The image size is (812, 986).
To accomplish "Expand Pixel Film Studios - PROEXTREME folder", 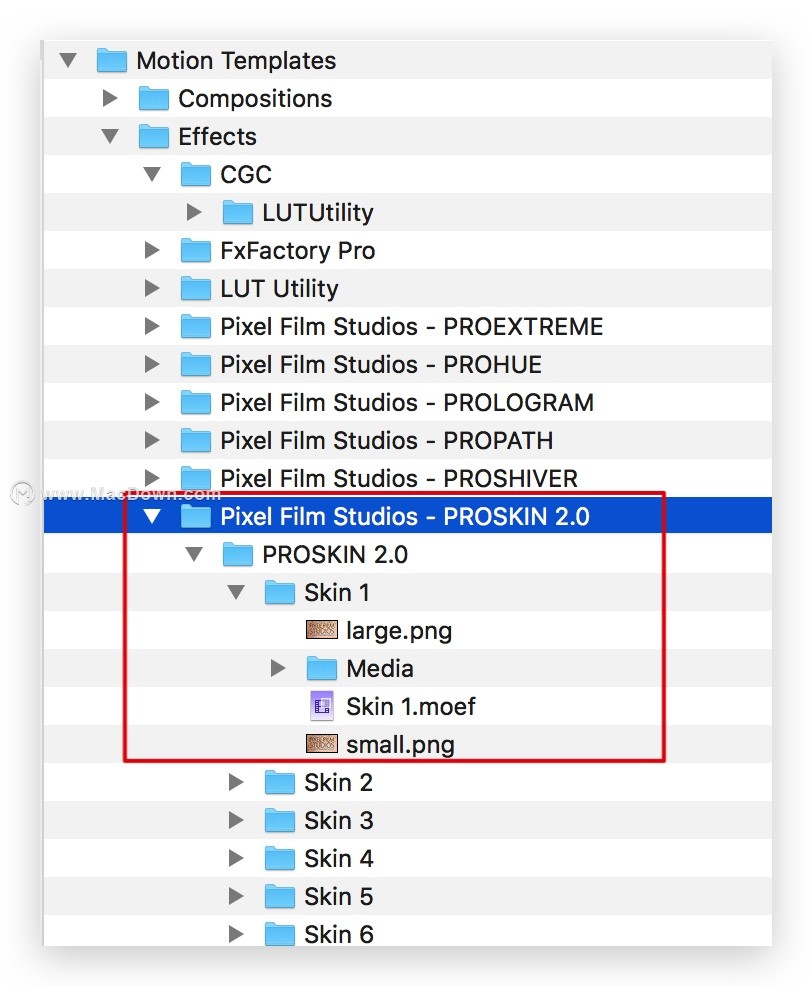I will tap(152, 326).
